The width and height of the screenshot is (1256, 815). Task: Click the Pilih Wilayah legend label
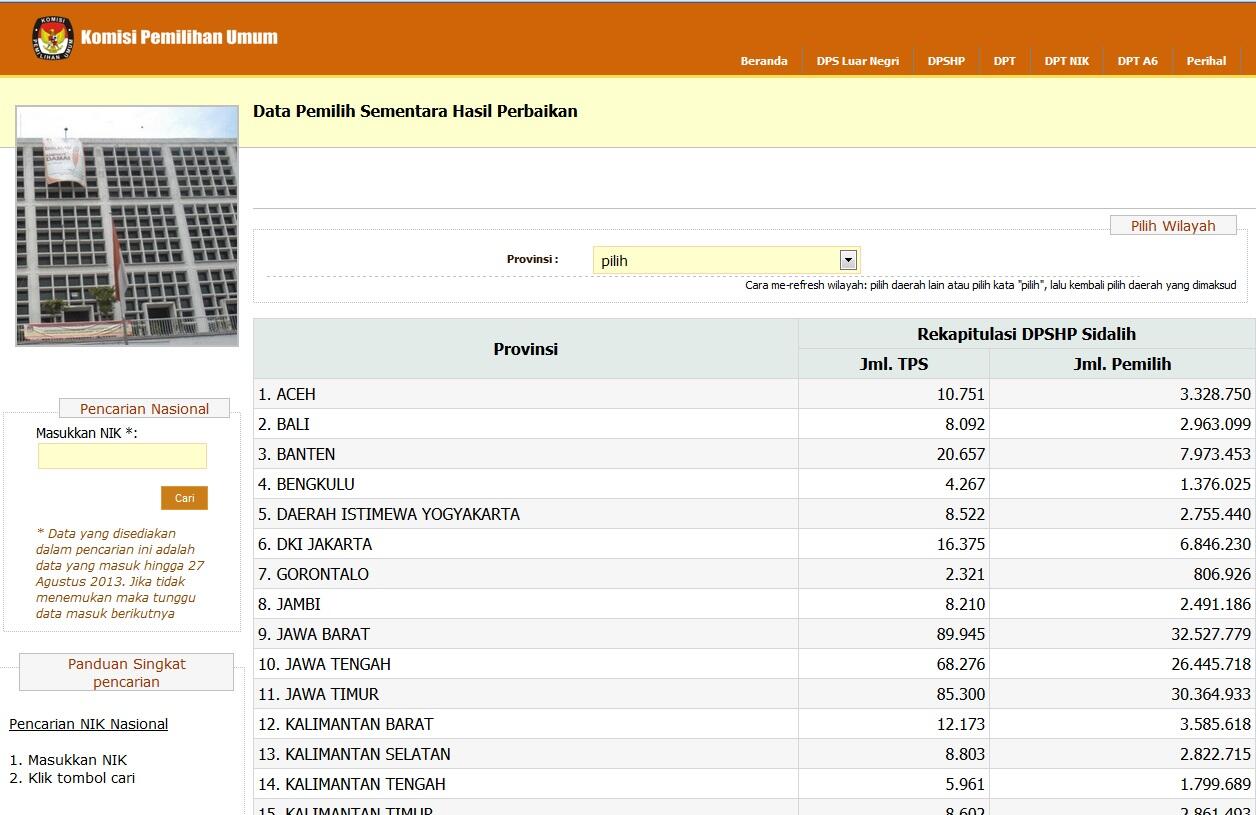[1173, 226]
